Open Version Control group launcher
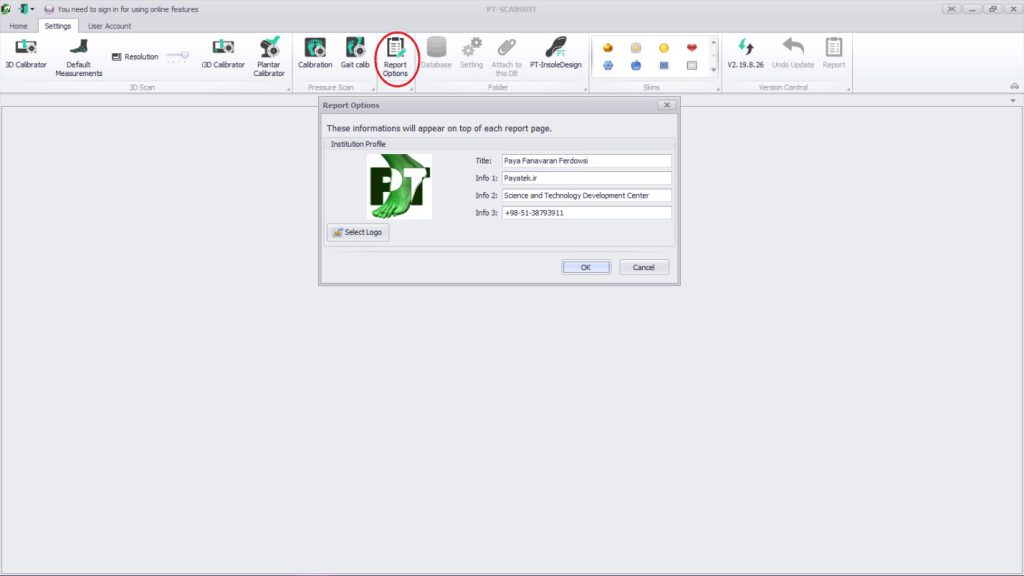1024x576 pixels. pyautogui.click(x=848, y=89)
